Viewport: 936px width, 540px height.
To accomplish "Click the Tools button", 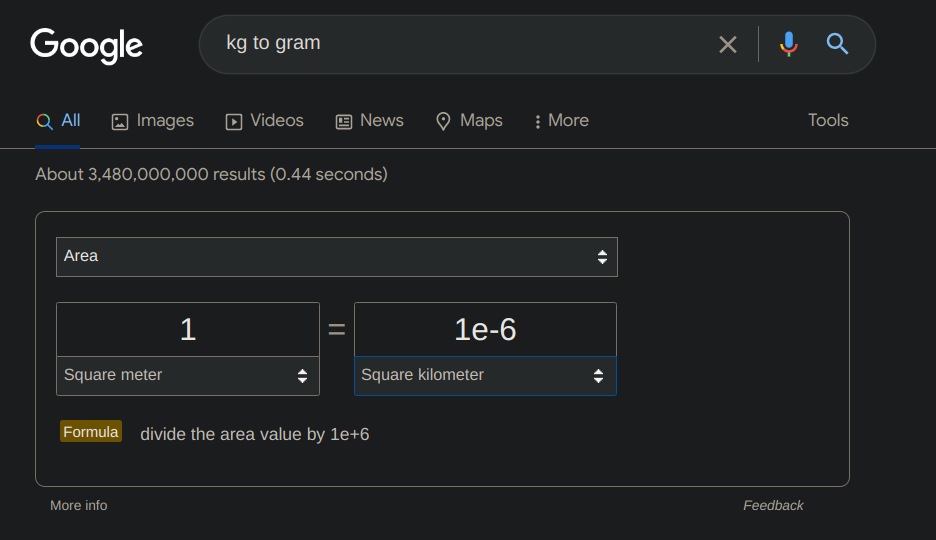I will (x=828, y=121).
